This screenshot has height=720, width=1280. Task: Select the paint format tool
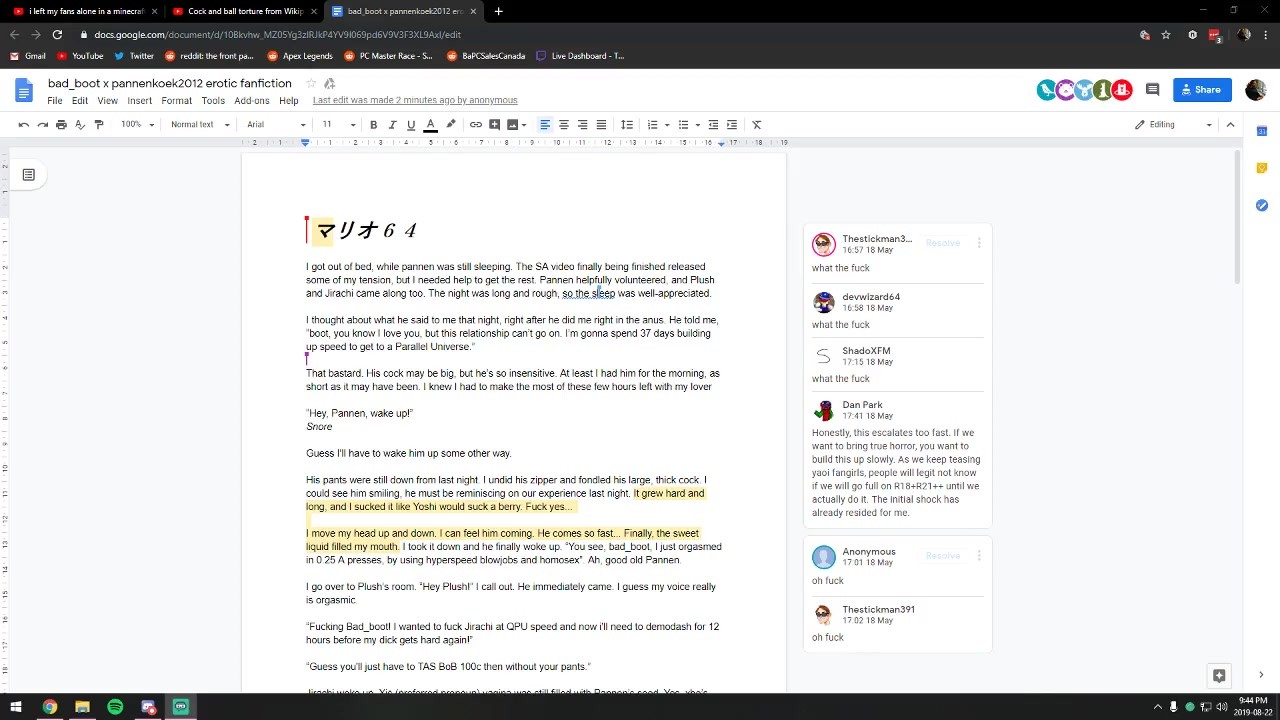pos(99,125)
